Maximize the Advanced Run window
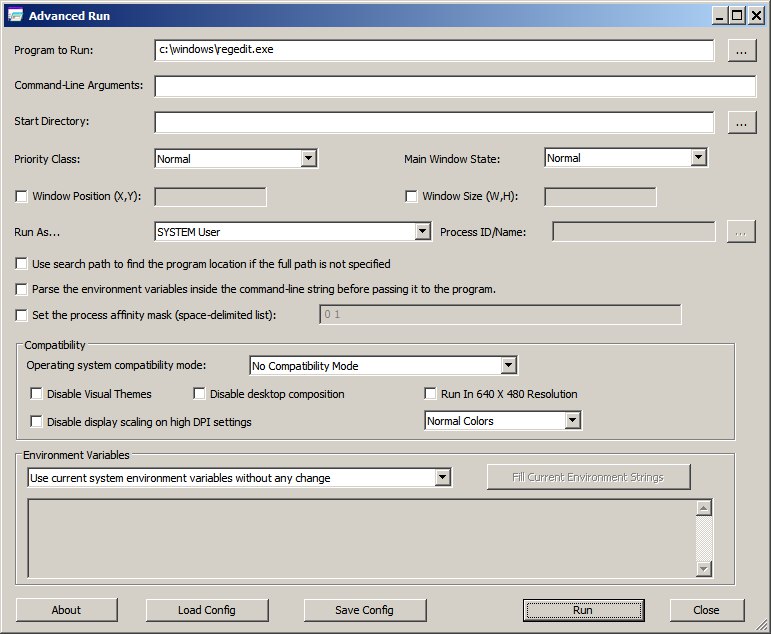Image resolution: width=771 pixels, height=634 pixels. [x=737, y=16]
